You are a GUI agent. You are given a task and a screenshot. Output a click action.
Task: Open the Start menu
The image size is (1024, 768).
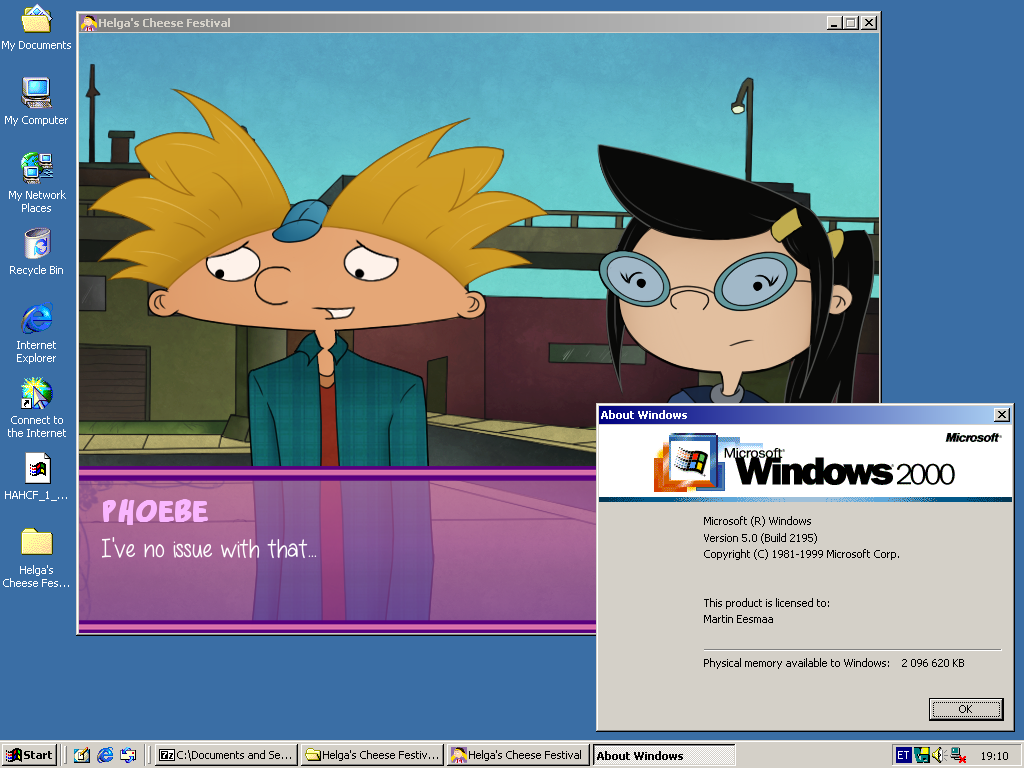click(29, 755)
